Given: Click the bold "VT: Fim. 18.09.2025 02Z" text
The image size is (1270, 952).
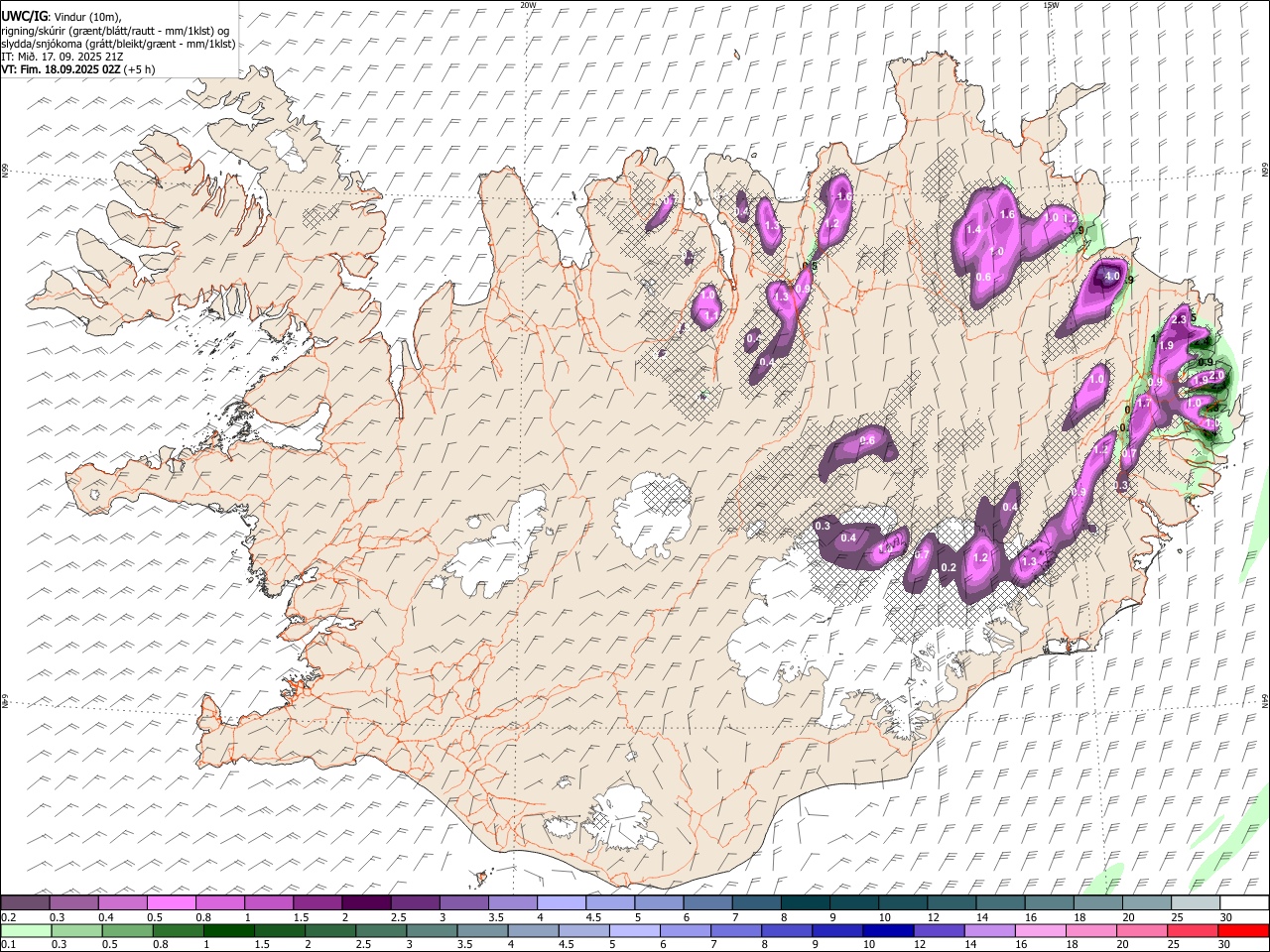Looking at the screenshot, I should coord(61,69).
